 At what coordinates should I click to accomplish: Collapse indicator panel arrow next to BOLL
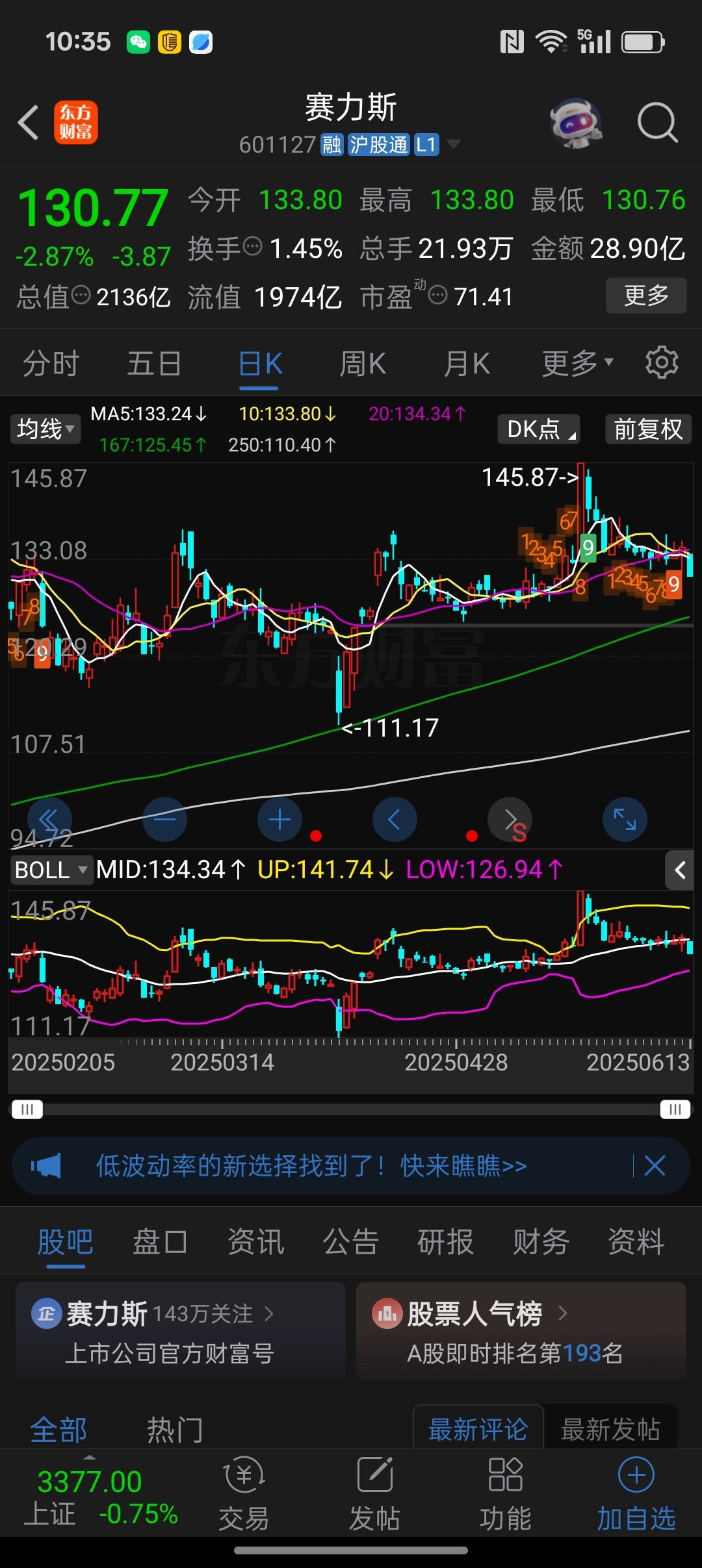(x=680, y=870)
